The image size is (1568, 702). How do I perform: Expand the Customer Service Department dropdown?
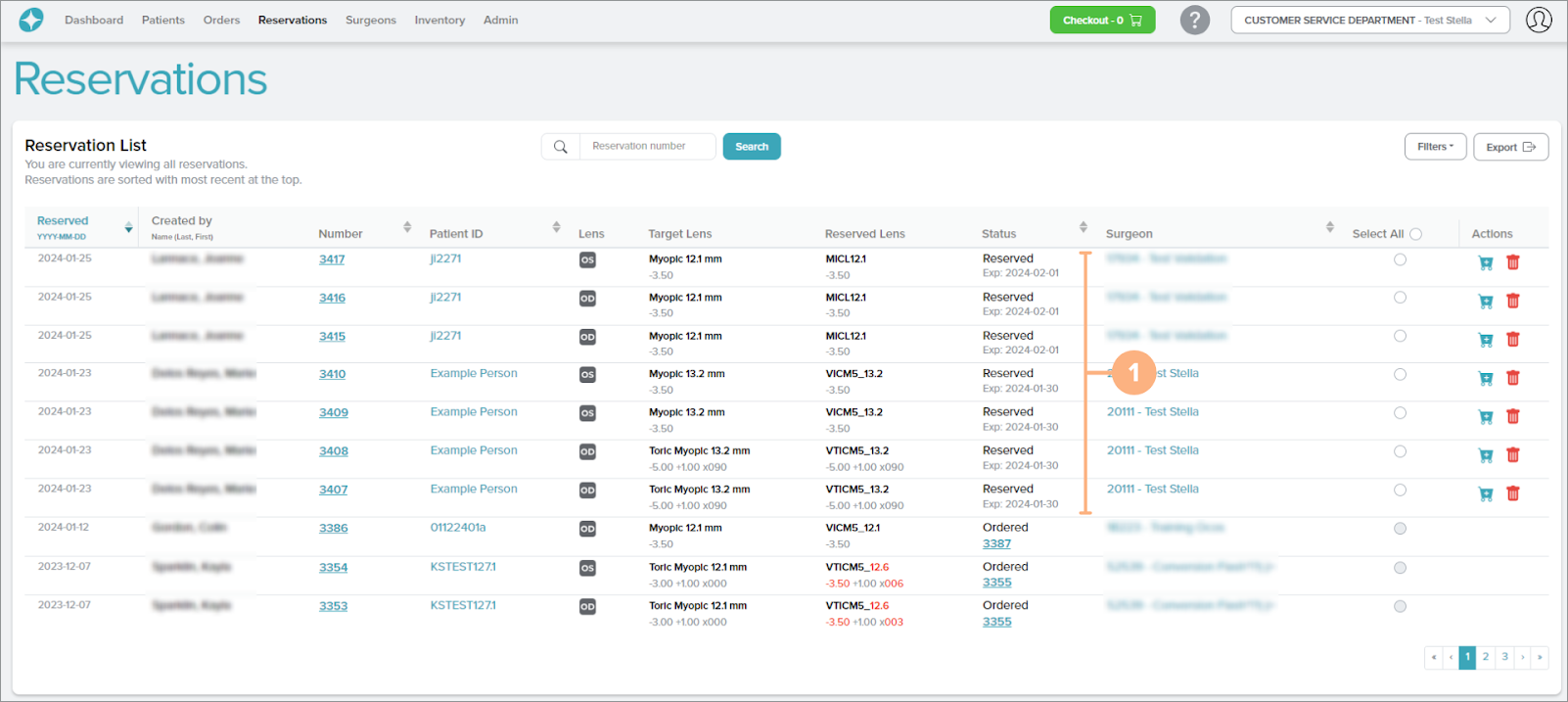coord(1369,20)
